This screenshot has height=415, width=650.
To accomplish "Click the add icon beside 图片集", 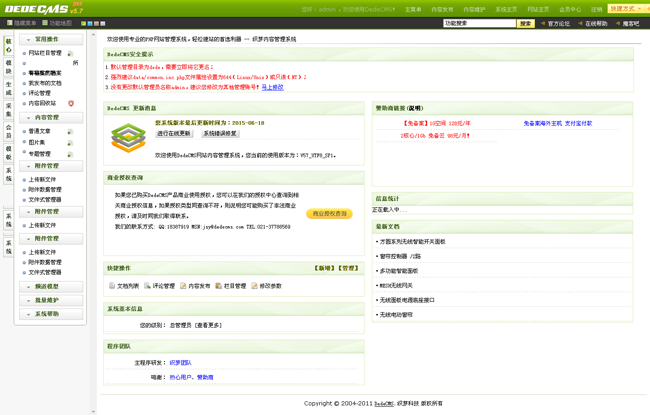I will tap(70, 143).
